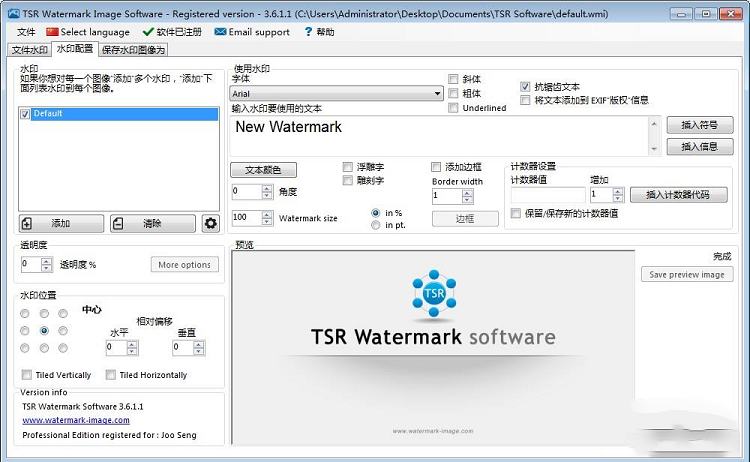This screenshot has width=750, height=462.
Task: Increase the Border width spinner
Action: coord(468,193)
